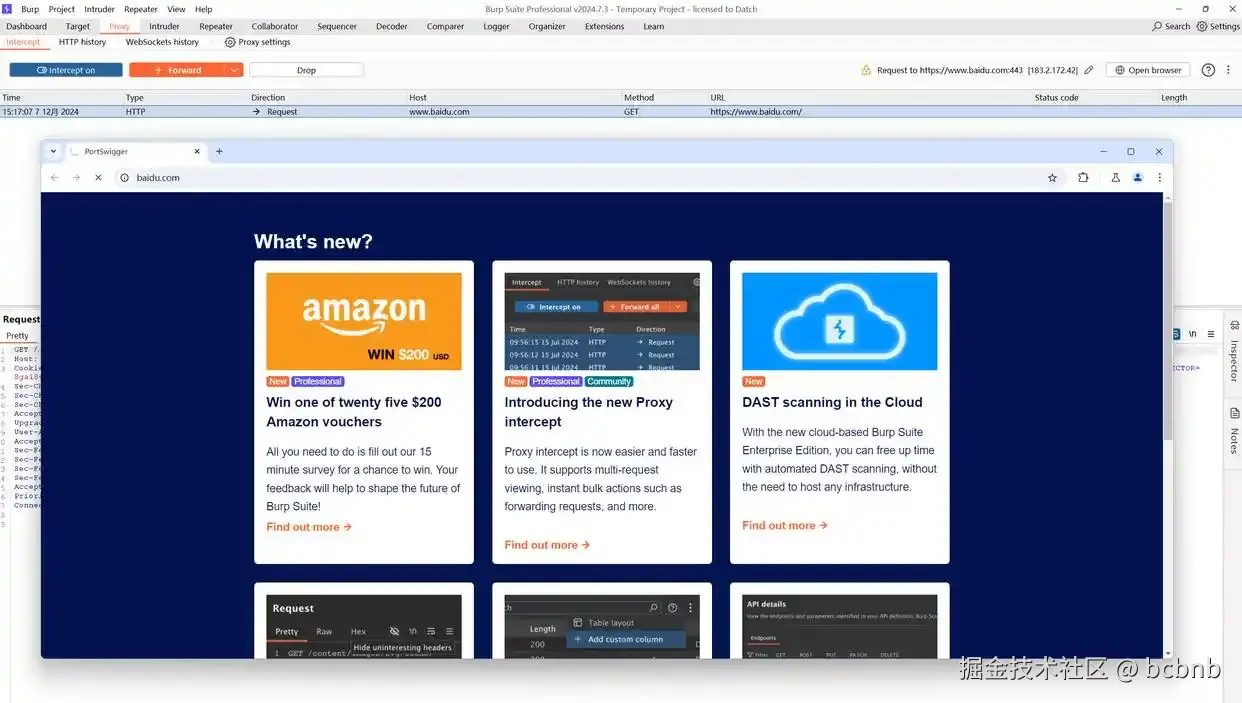Switch to the Collaborator tab
The height and width of the screenshot is (703, 1242).
275,26
